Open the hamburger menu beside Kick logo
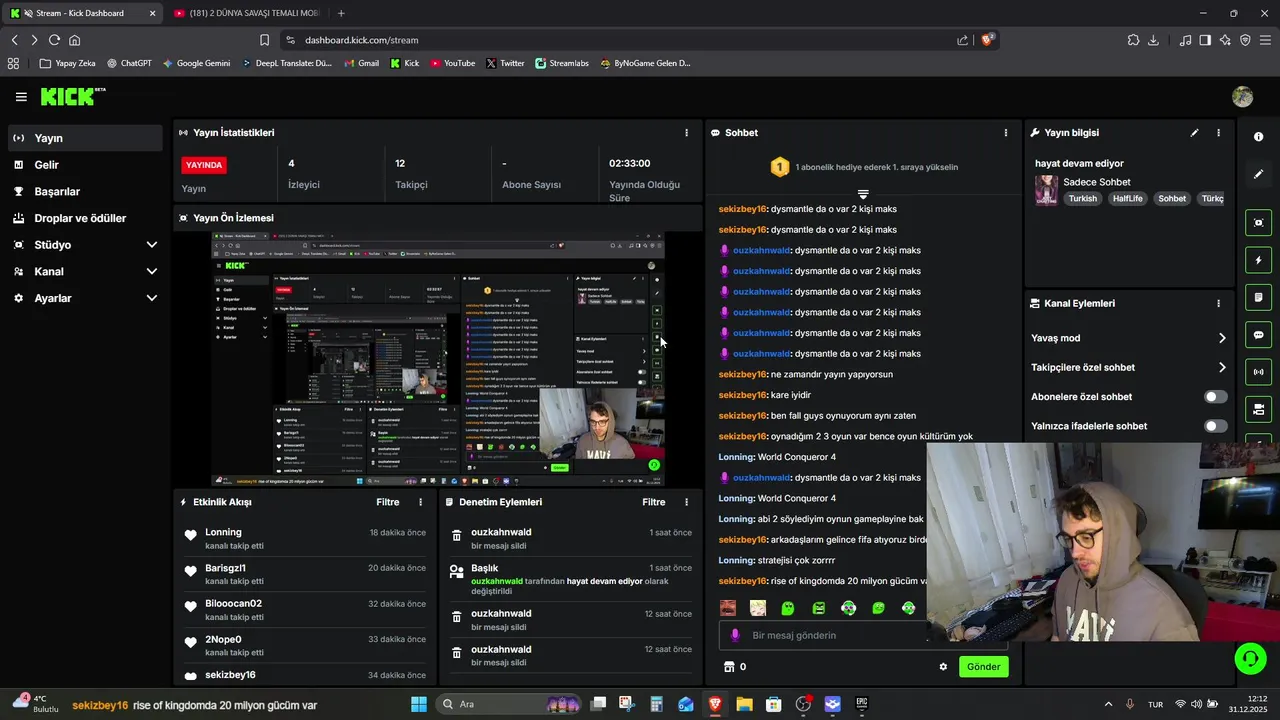Screen dimensions: 1280x720 (x=21, y=97)
